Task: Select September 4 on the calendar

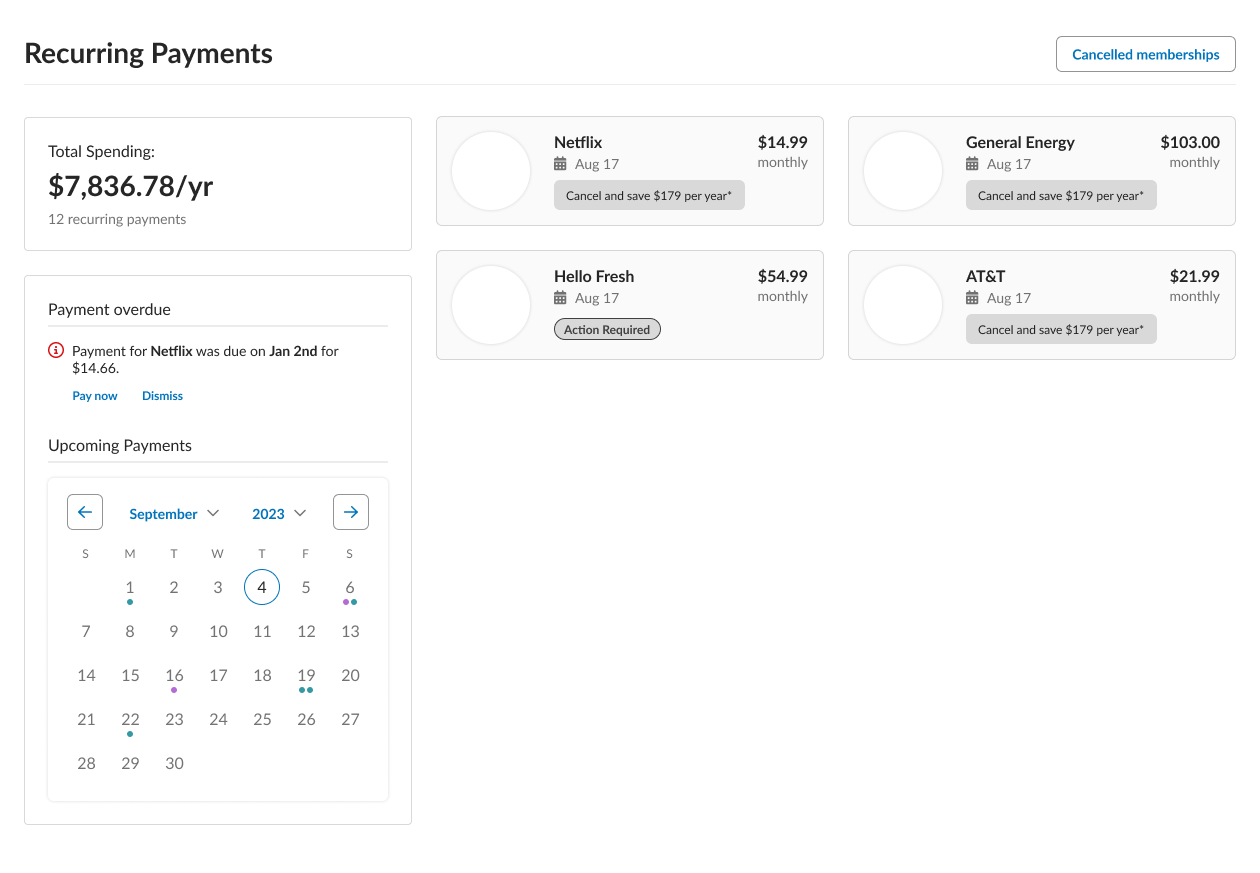Action: pyautogui.click(x=262, y=587)
